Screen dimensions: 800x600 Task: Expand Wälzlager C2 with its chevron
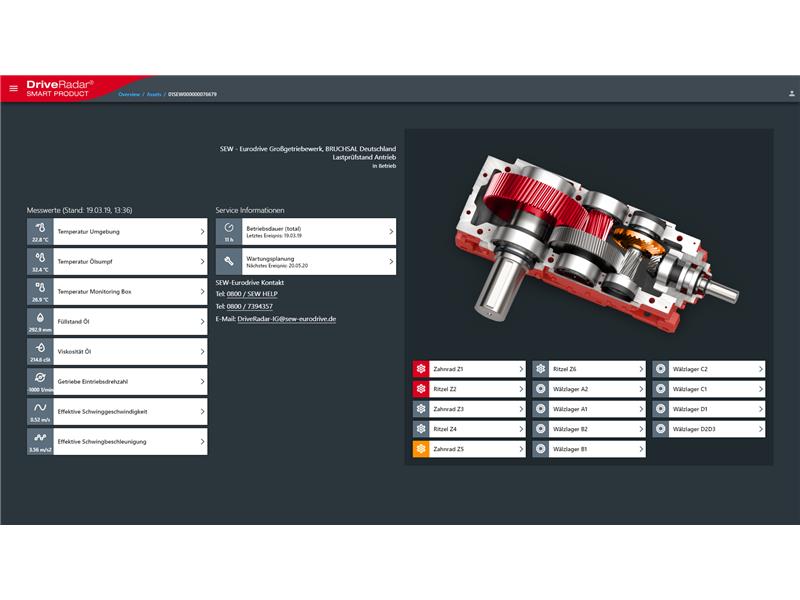tap(760, 369)
